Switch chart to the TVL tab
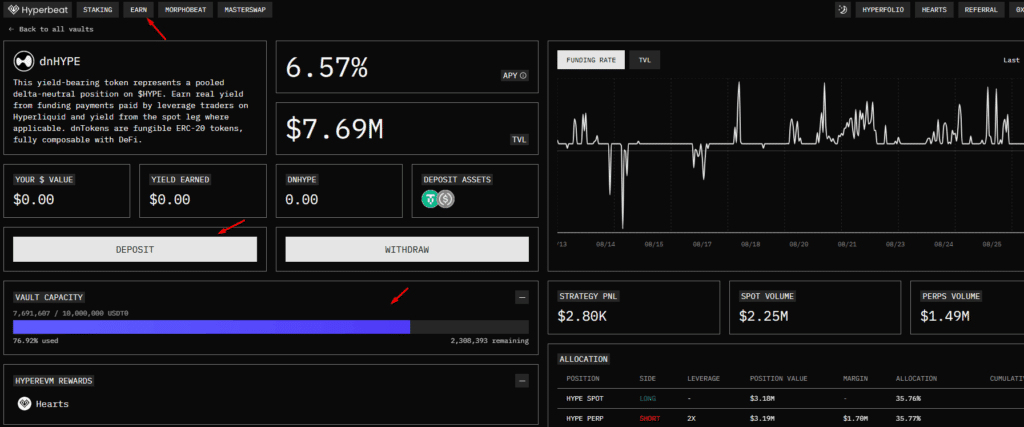This screenshot has height=427, width=1024. [645, 60]
